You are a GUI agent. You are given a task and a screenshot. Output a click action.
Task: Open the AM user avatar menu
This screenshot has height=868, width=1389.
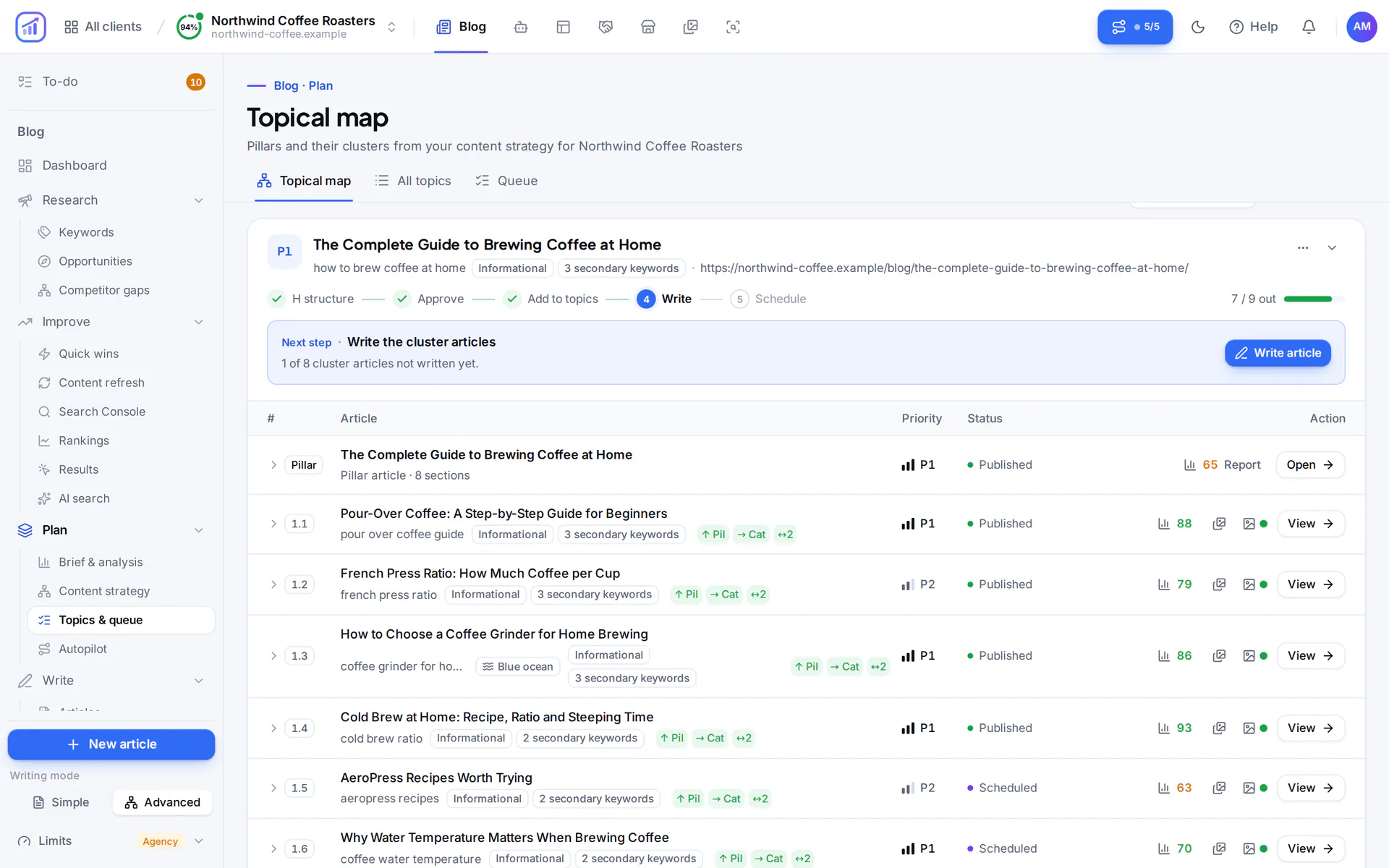(x=1362, y=27)
